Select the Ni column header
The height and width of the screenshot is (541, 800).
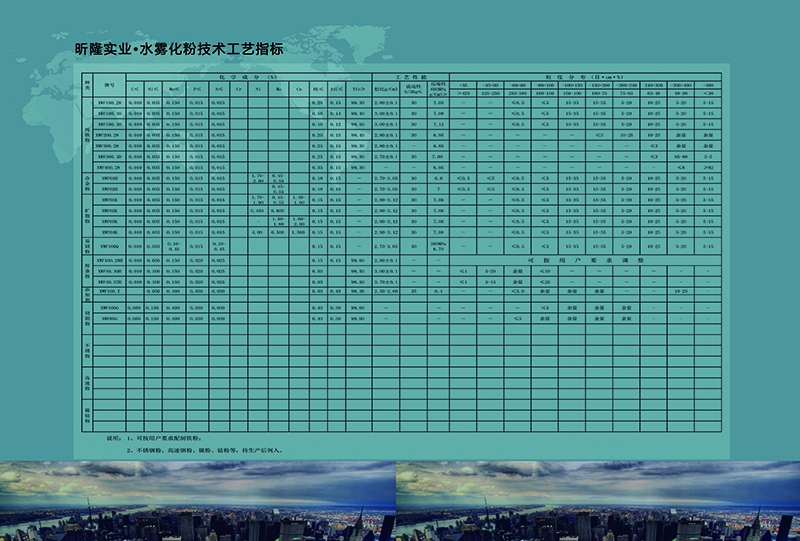point(258,89)
